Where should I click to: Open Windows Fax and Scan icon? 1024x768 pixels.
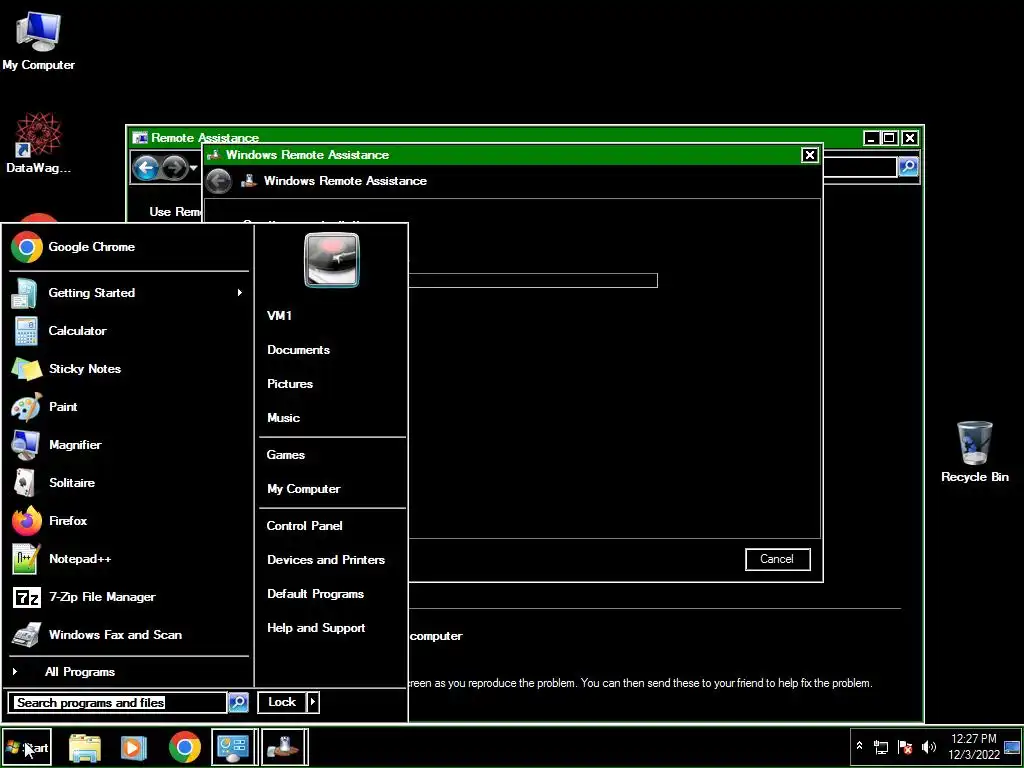26,635
